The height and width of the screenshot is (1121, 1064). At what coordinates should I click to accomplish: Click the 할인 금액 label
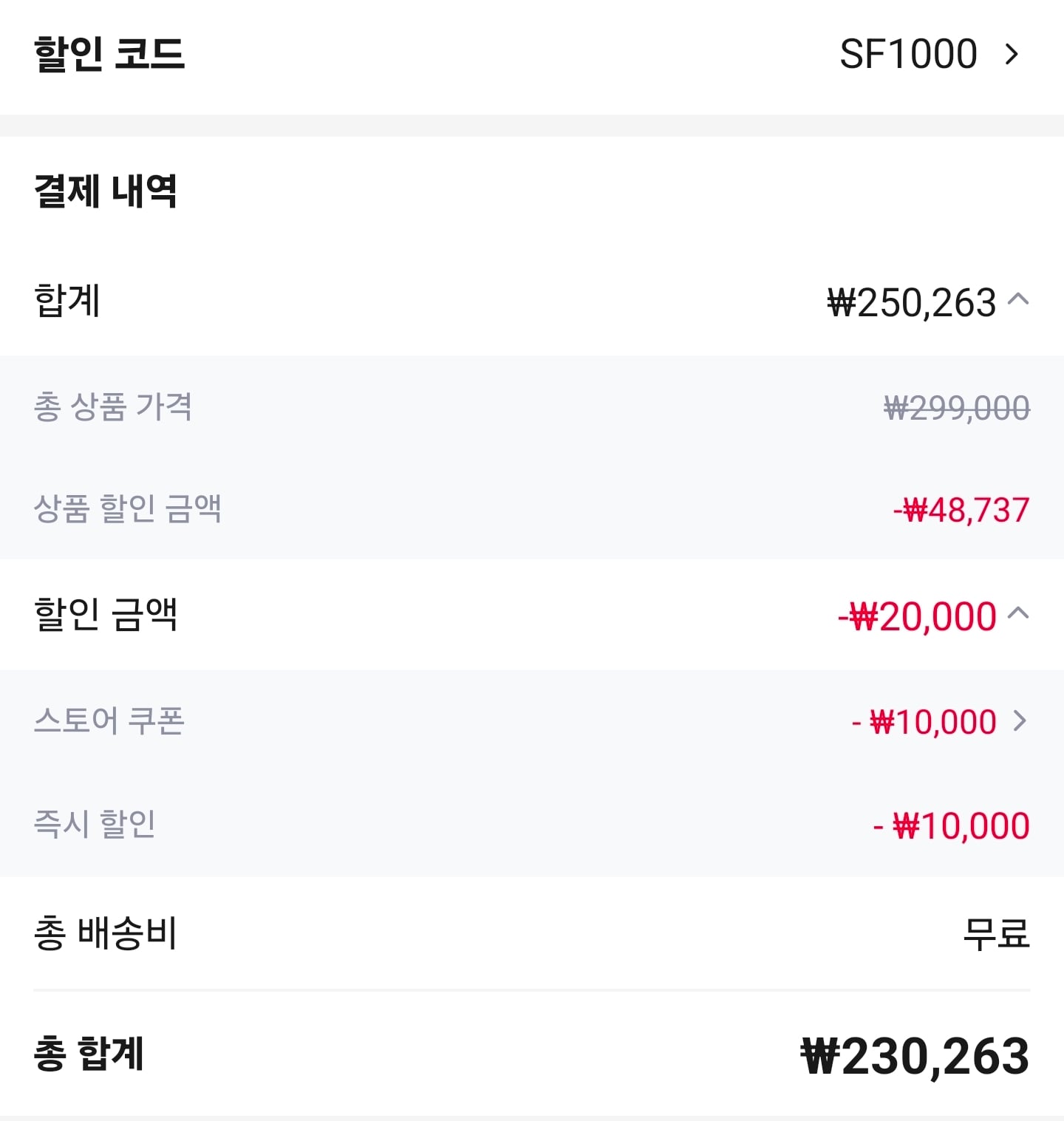click(106, 614)
